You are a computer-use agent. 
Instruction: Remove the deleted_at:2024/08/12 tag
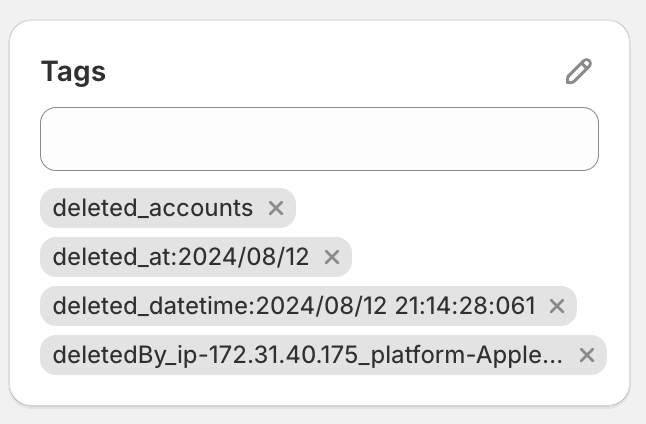[332, 257]
